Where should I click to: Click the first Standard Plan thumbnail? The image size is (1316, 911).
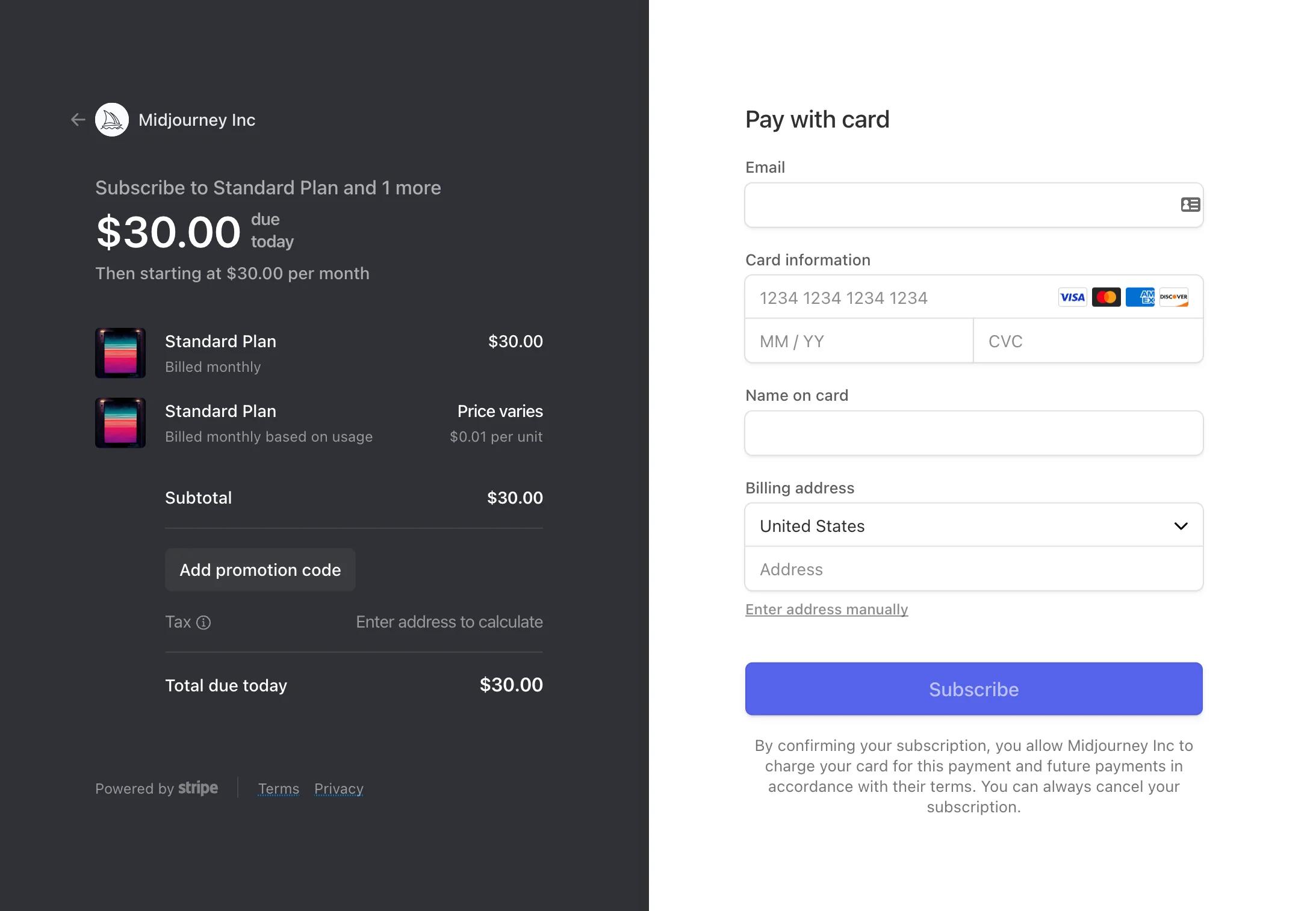tap(120, 353)
